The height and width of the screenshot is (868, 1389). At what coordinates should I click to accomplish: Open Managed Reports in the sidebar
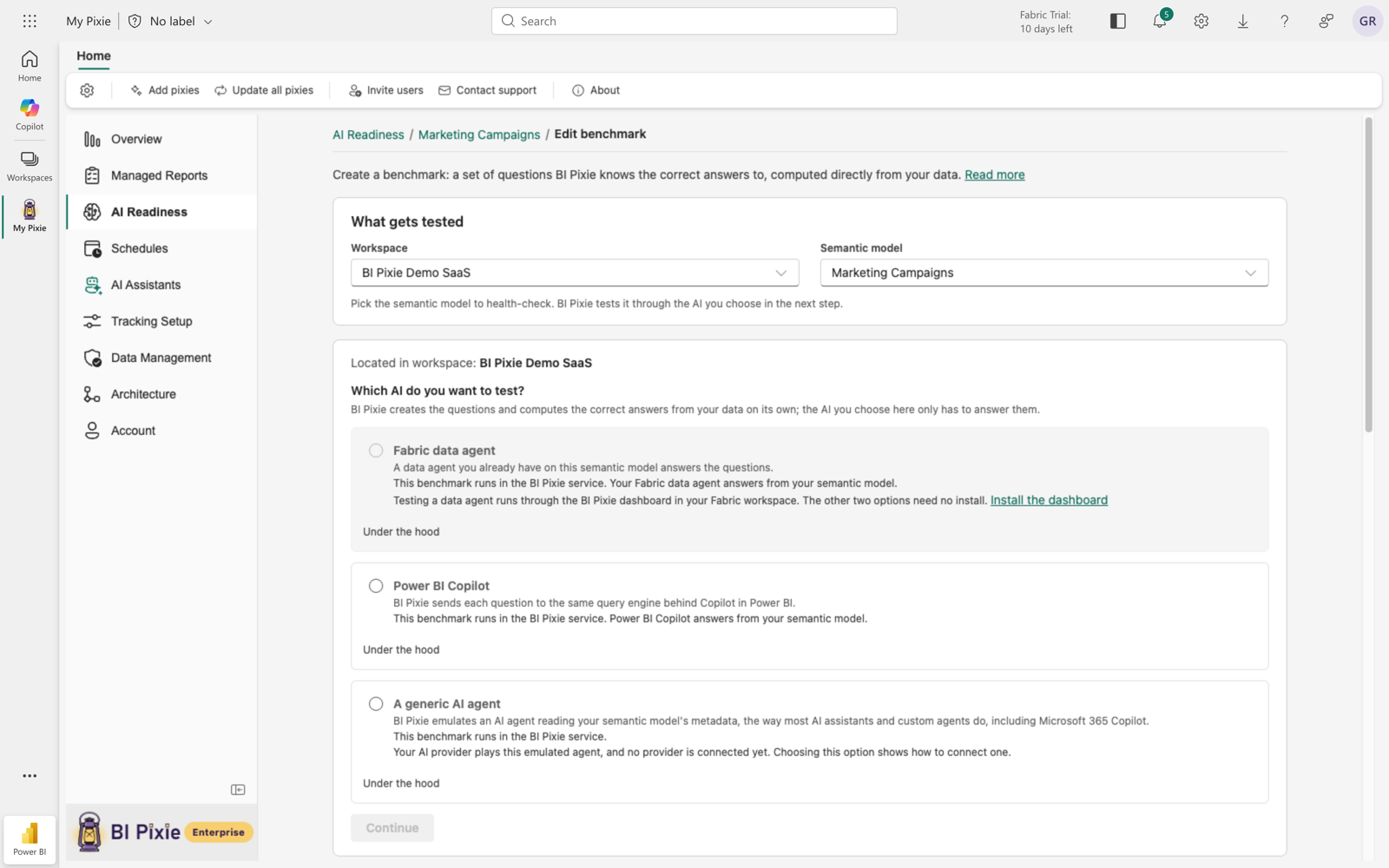[x=161, y=175]
